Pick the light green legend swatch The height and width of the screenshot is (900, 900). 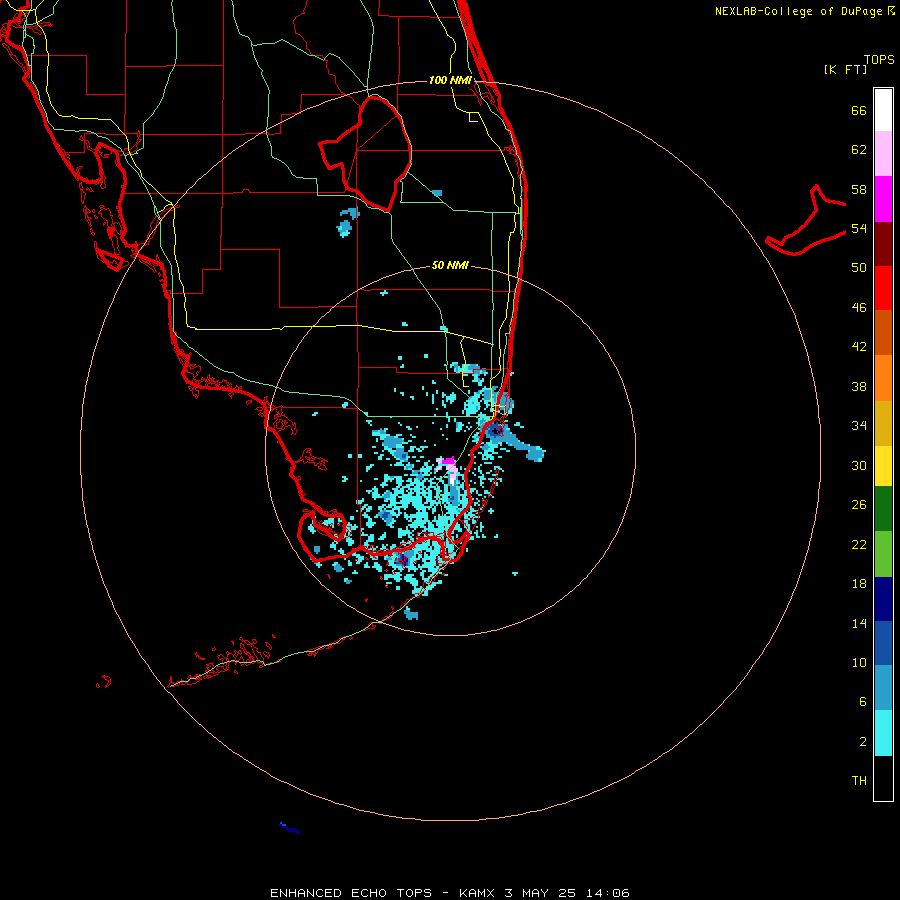883,554
